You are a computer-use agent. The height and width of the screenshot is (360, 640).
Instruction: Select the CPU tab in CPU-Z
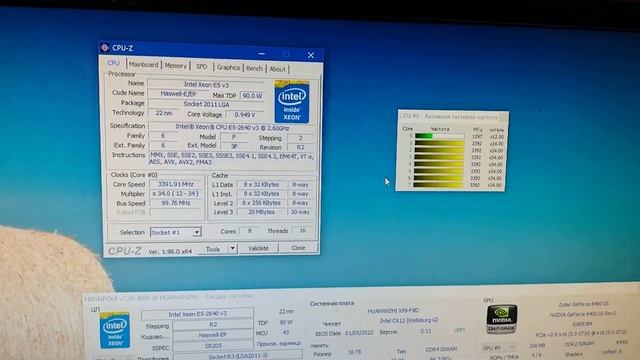(113, 63)
